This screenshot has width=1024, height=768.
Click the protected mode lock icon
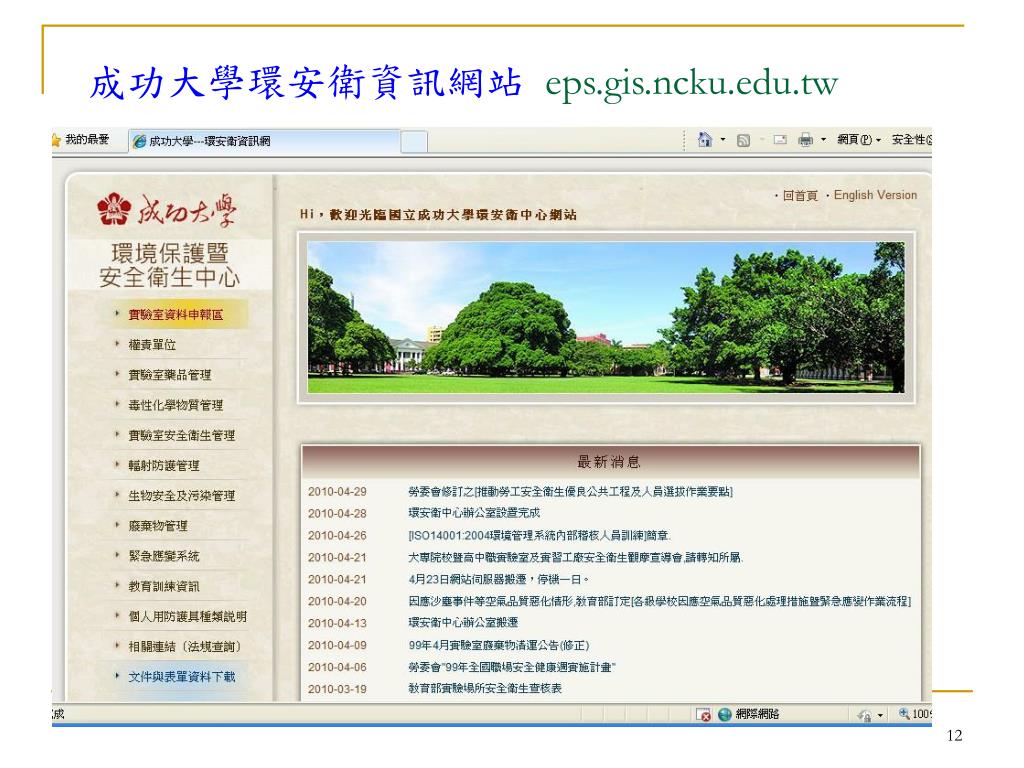865,715
